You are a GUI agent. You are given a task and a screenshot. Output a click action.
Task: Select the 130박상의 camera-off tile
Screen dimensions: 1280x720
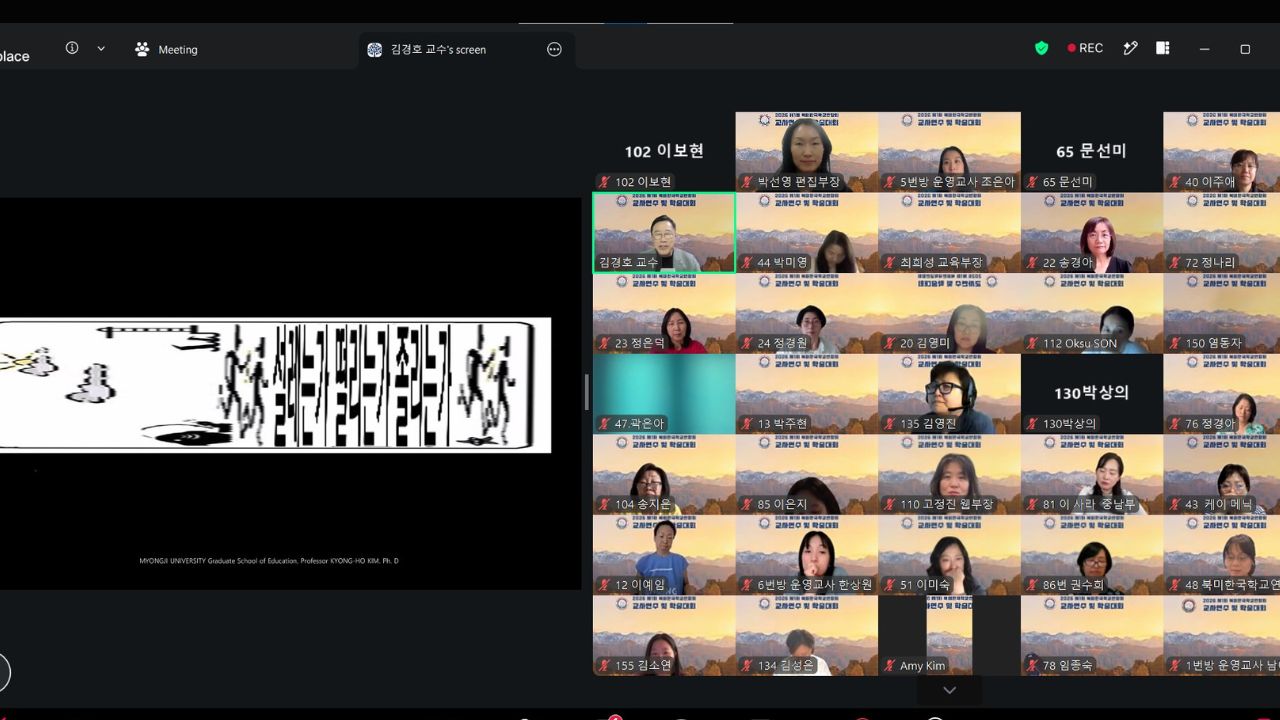[1092, 393]
